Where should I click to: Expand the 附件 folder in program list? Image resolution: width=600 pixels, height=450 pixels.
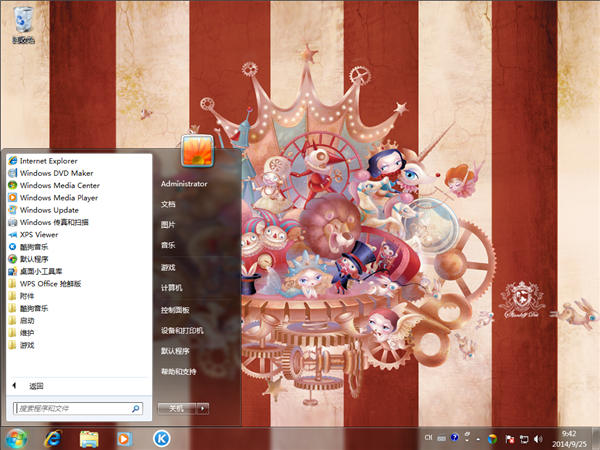(x=28, y=296)
